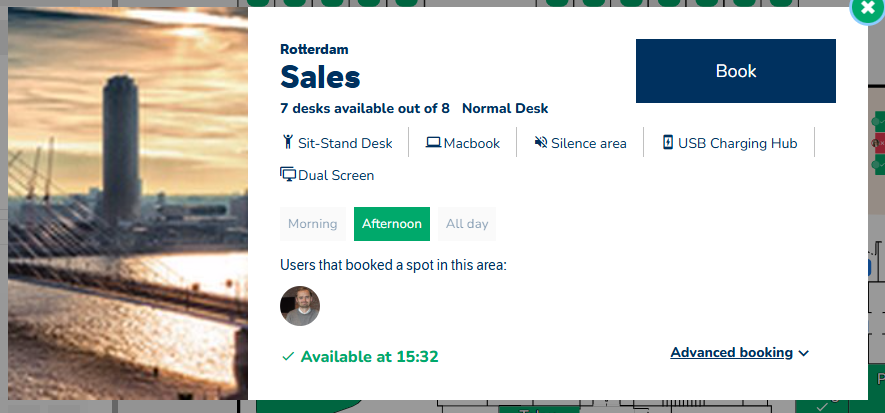This screenshot has height=413, width=885.
Task: Click the Available at 15:32 status text
Action: (x=369, y=356)
